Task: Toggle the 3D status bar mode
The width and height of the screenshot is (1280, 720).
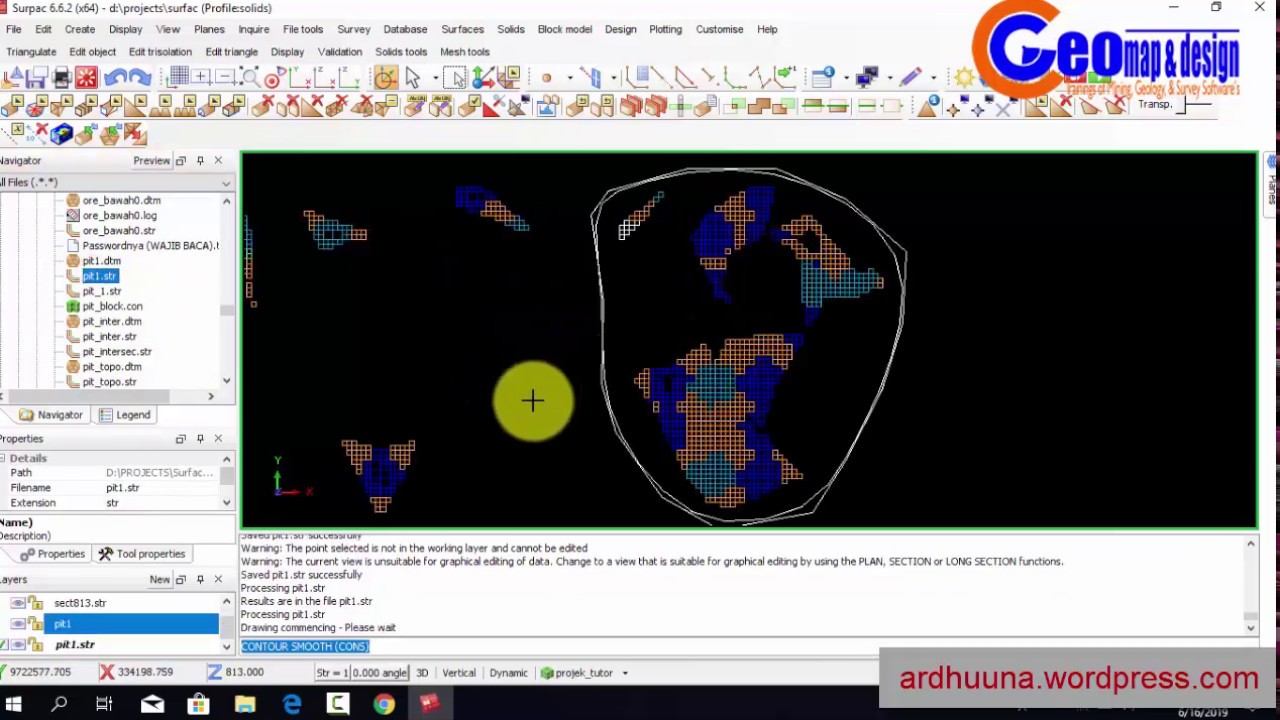Action: tap(422, 673)
